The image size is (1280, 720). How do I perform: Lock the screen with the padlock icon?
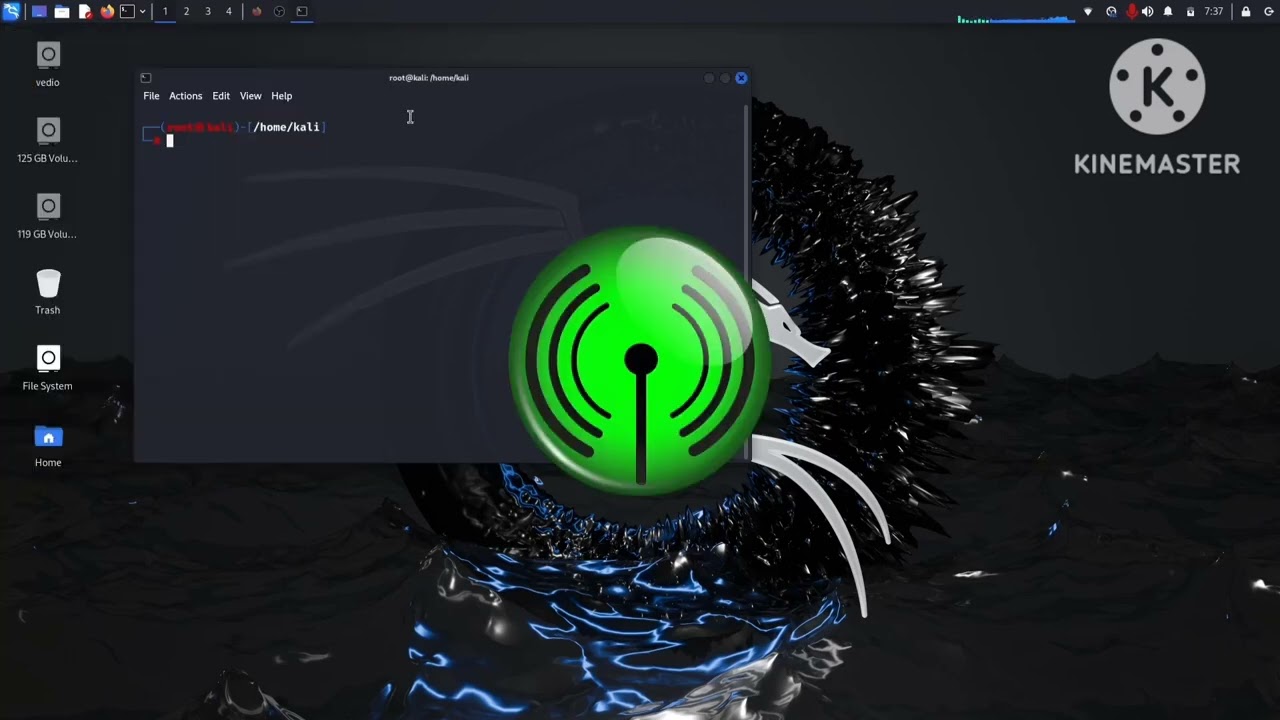point(1246,12)
